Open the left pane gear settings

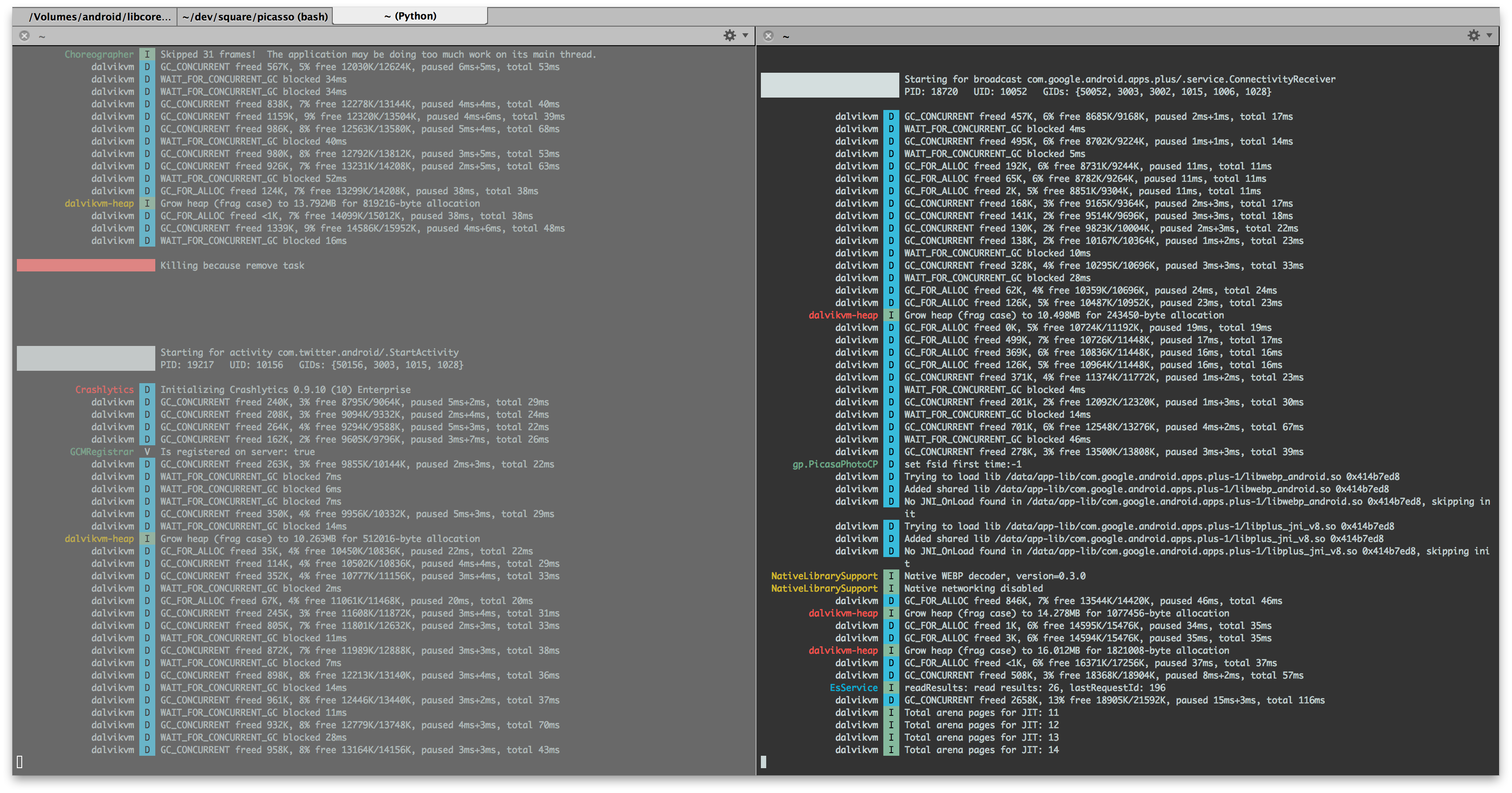point(729,35)
